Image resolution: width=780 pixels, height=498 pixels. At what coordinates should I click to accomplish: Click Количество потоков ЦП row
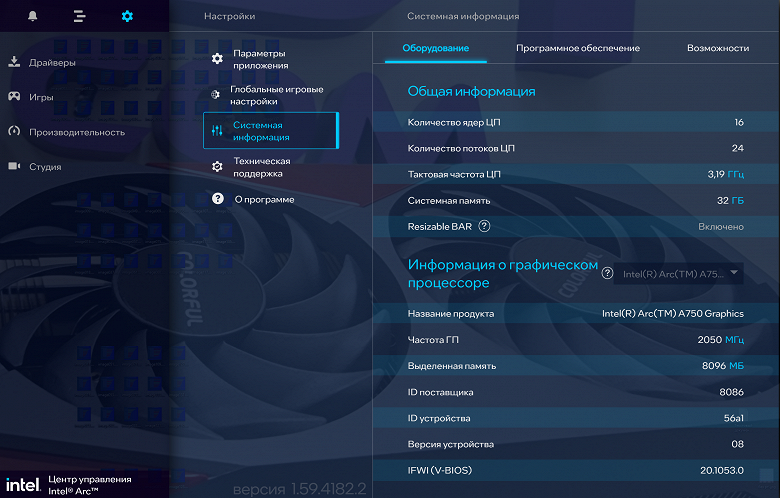pos(576,148)
